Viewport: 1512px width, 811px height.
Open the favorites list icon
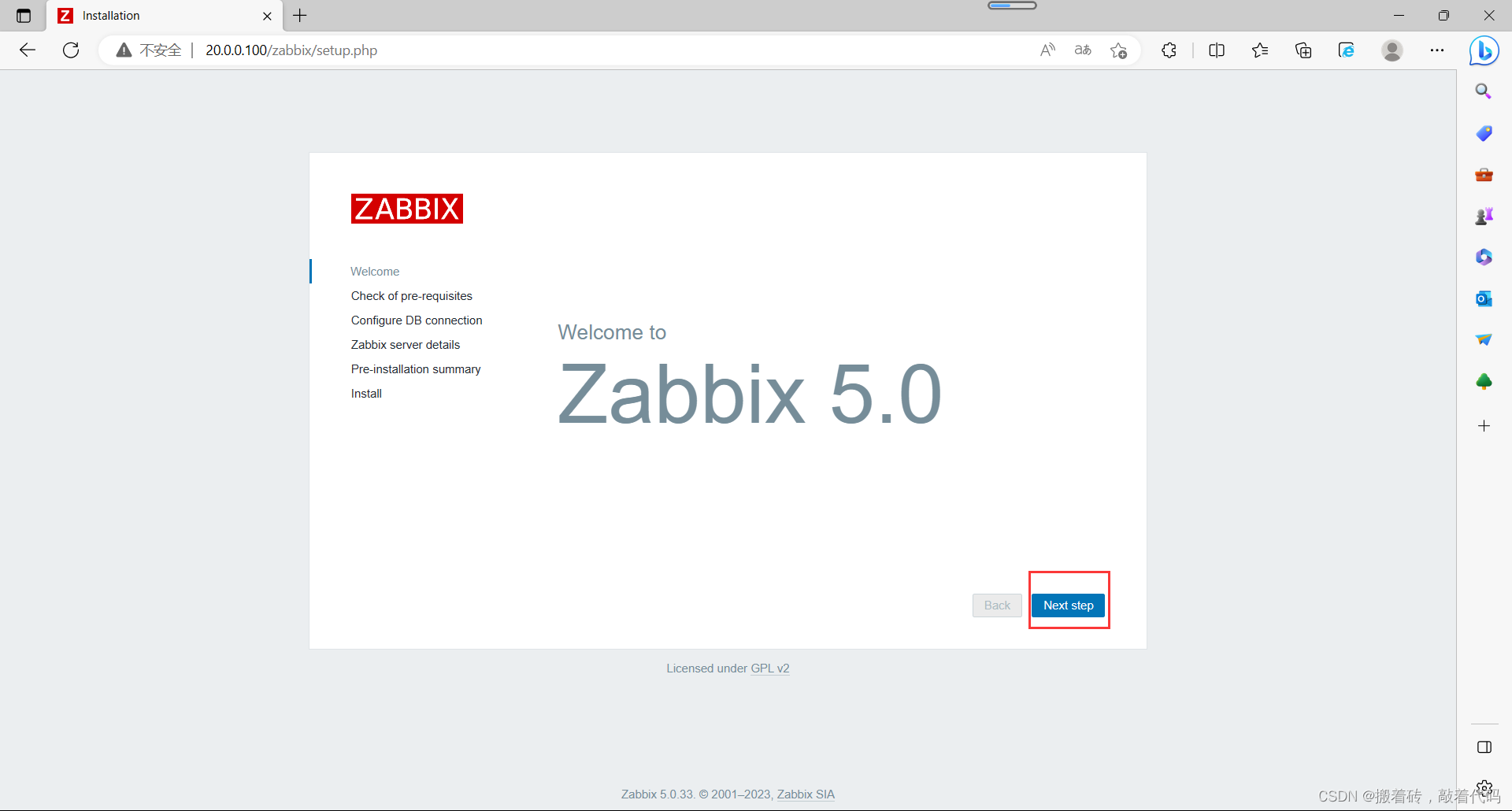coord(1260,50)
